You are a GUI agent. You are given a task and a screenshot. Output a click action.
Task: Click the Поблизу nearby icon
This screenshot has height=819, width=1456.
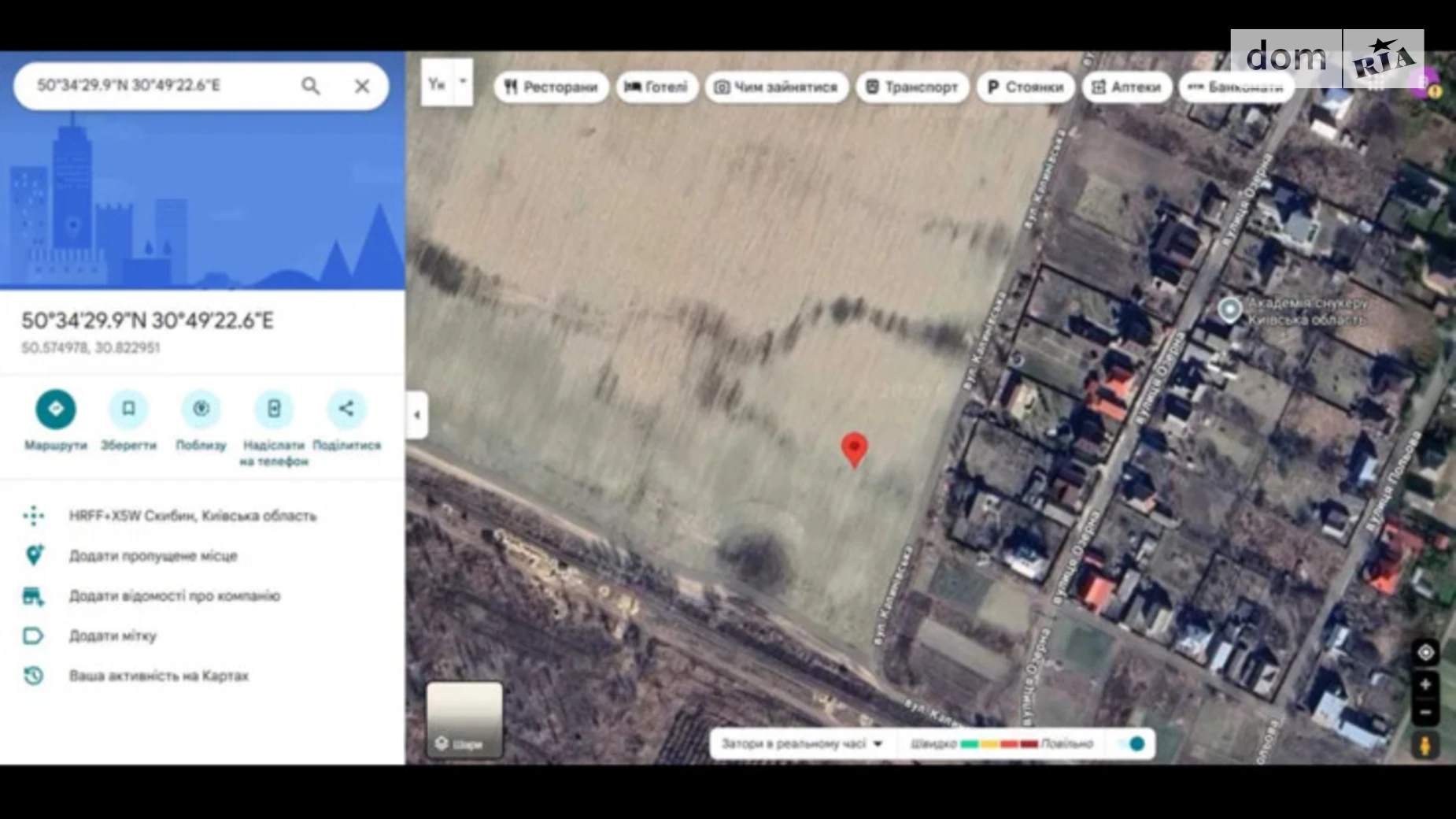[x=201, y=409]
